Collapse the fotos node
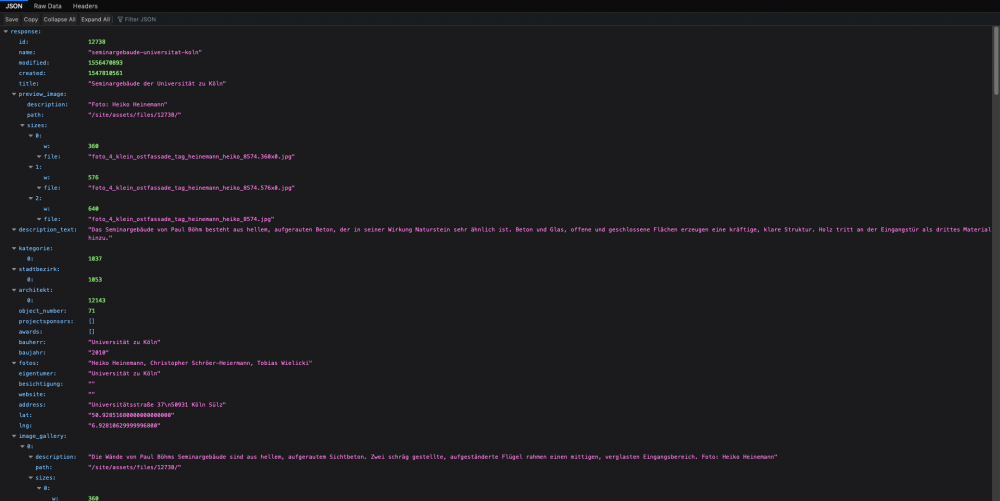The height and width of the screenshot is (501, 1000). (14, 363)
